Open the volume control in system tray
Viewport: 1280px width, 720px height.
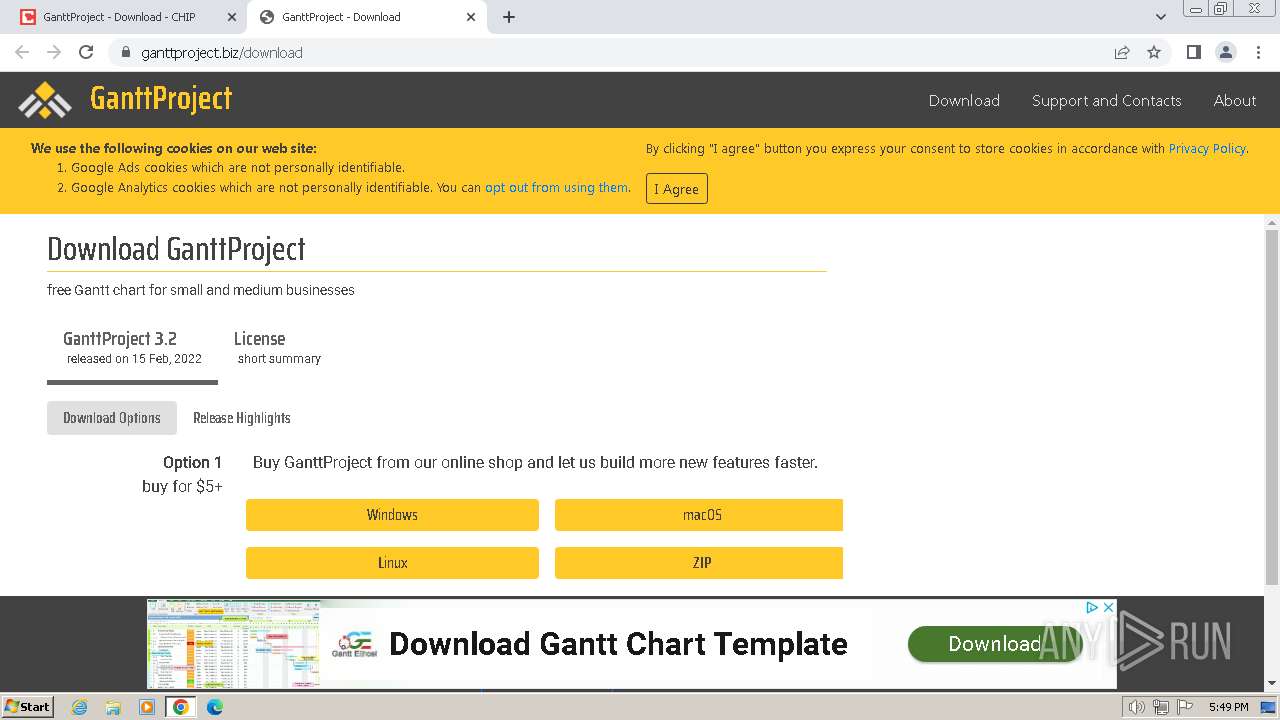click(x=1137, y=707)
